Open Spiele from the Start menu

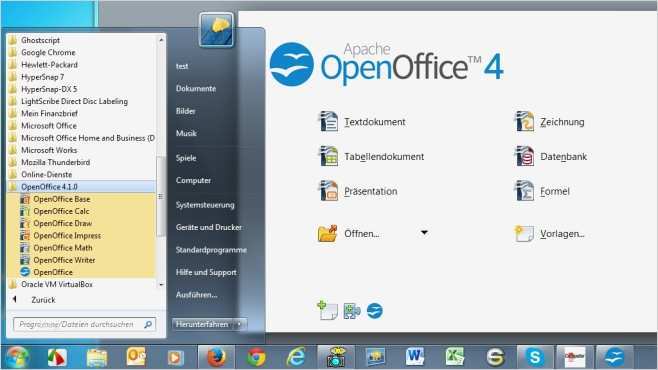(x=186, y=158)
